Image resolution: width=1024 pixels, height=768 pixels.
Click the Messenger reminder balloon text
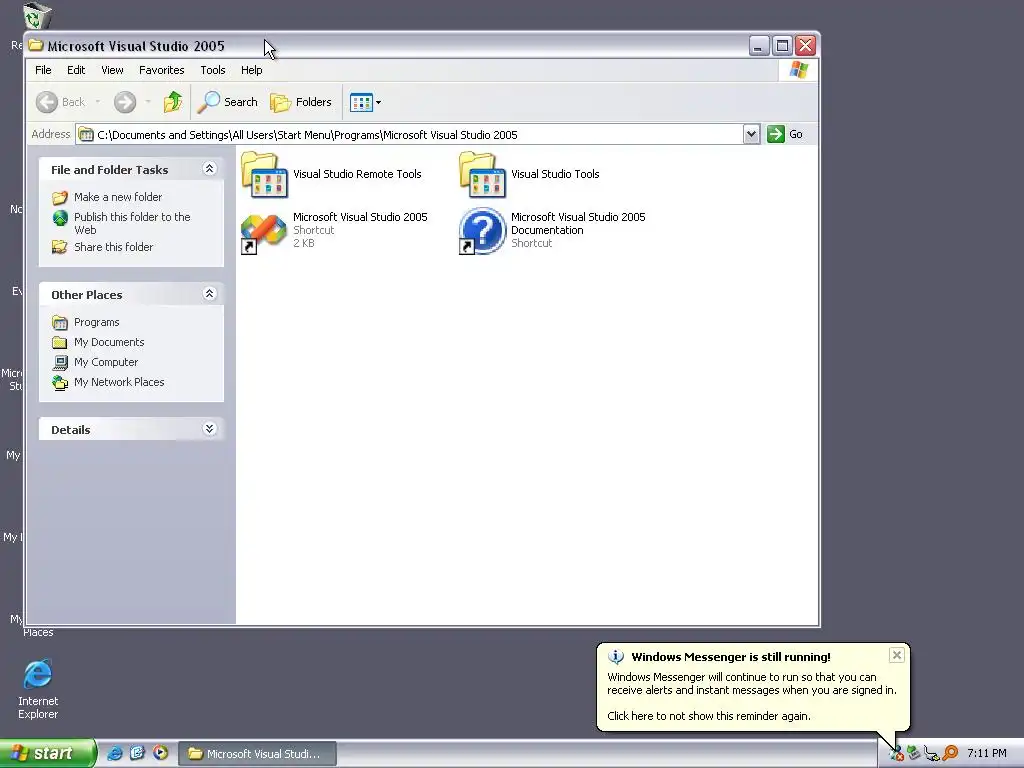click(751, 696)
